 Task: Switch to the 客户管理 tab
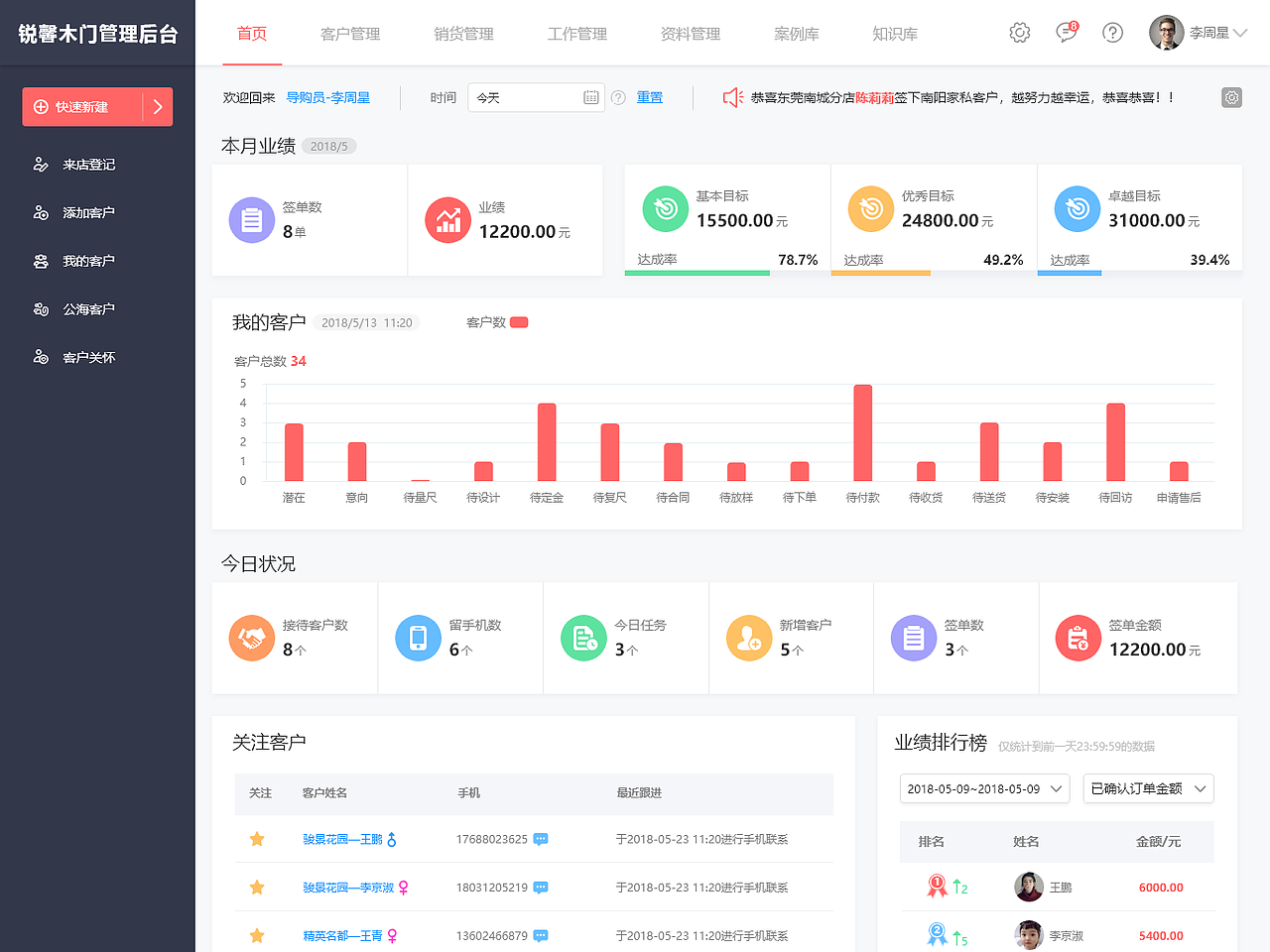[350, 32]
